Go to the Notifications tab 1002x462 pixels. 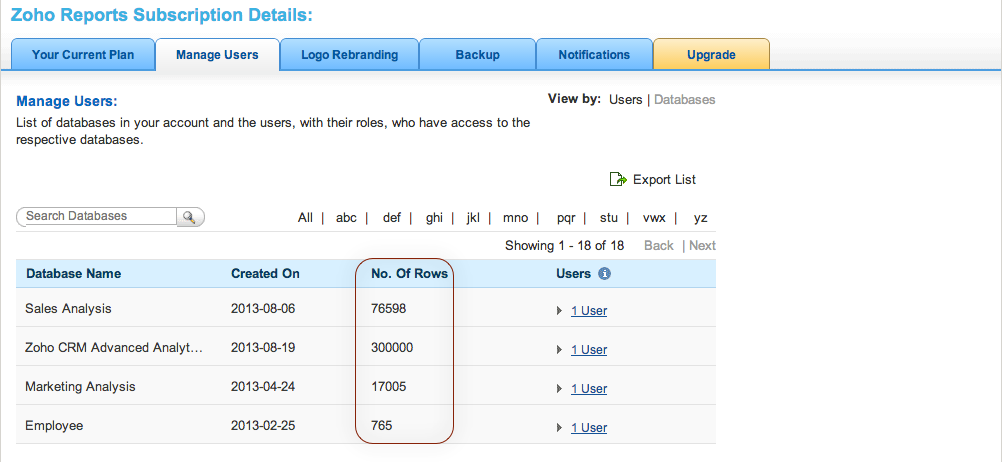pos(594,54)
